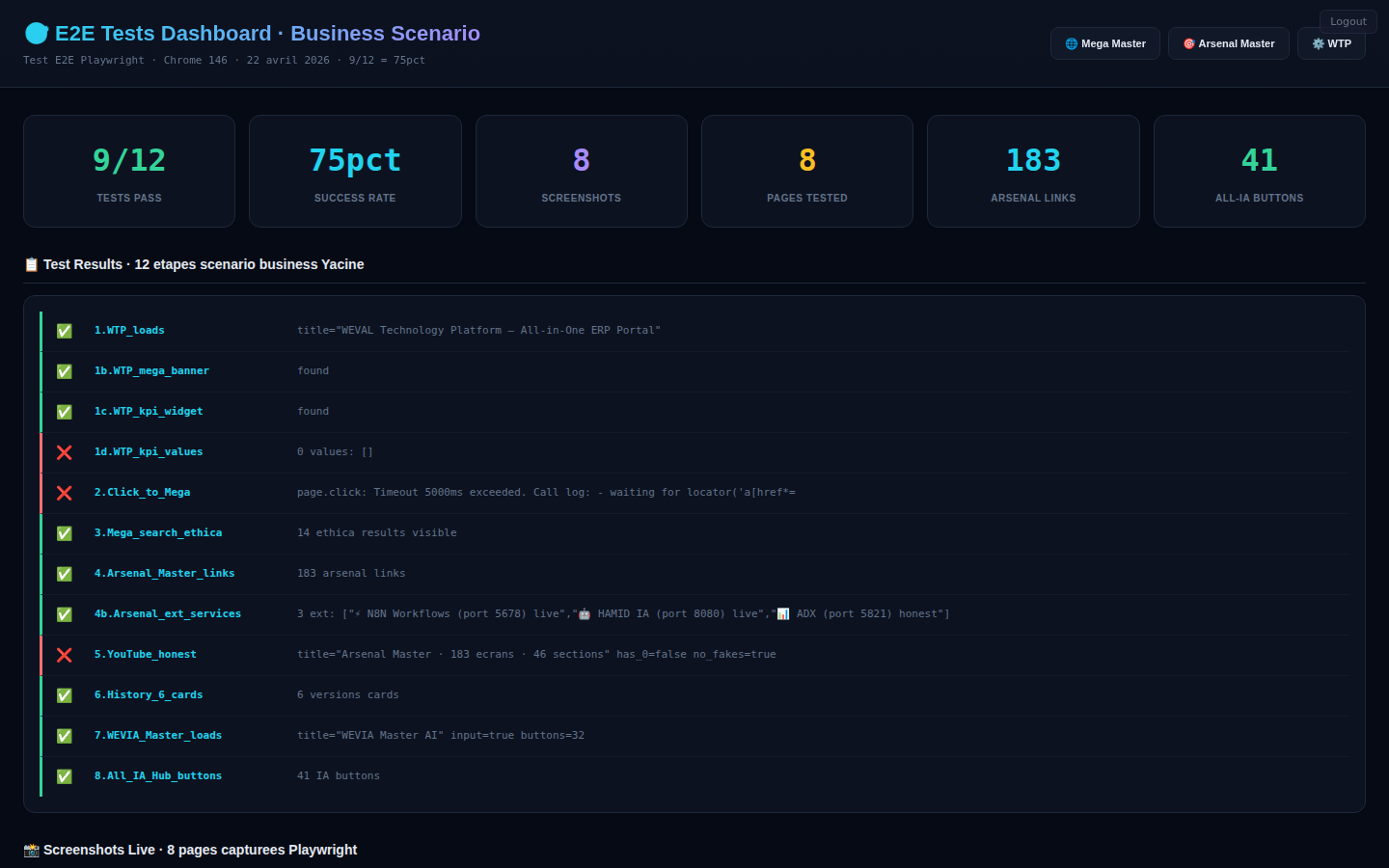Click the green check for 4.Arsenal_Master_links
Viewport: 1389px width, 868px height.
[65, 574]
